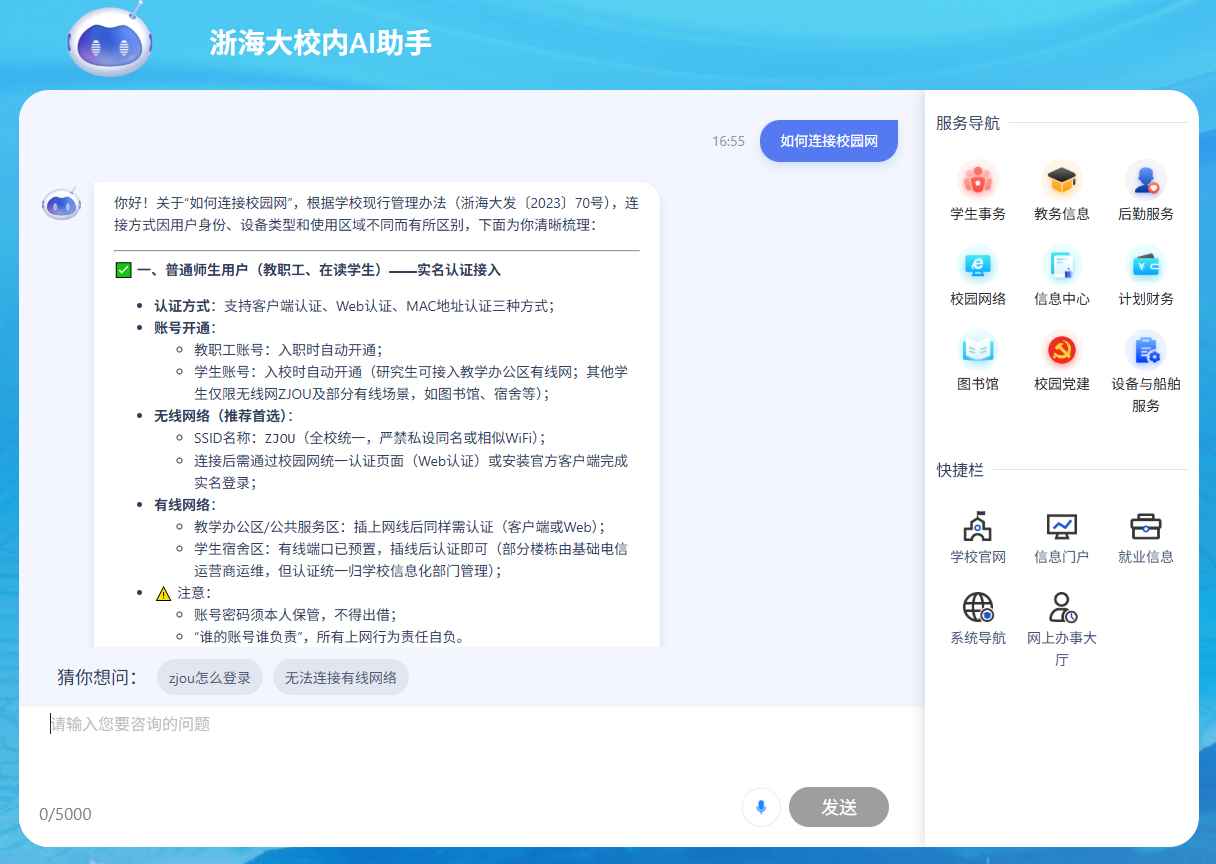This screenshot has height=864, width=1216.
Task: Click the 'SSID名称：ZJOU' line
Action: point(370,438)
